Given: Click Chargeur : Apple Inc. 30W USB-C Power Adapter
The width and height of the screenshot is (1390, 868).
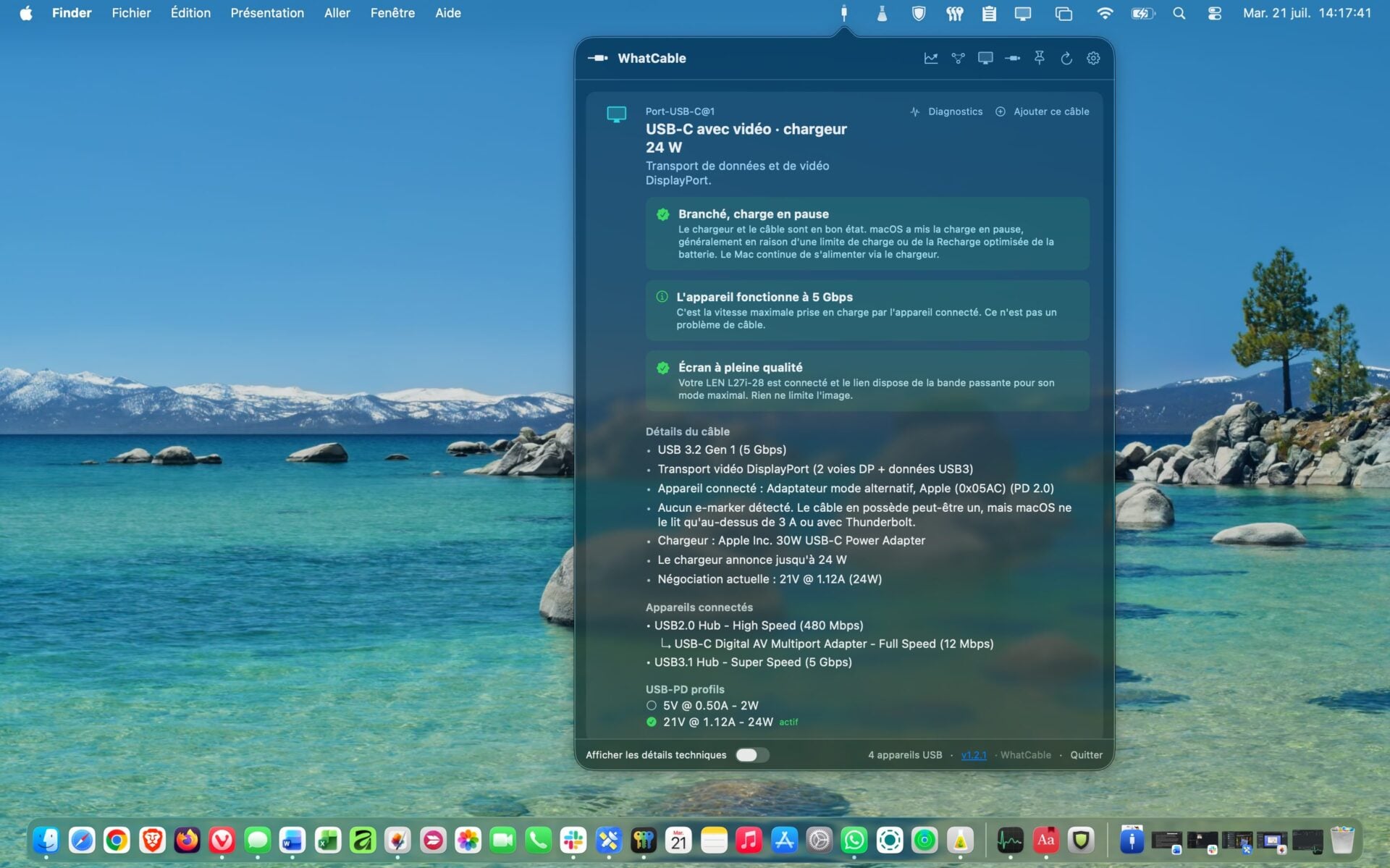Looking at the screenshot, I should 791,541.
